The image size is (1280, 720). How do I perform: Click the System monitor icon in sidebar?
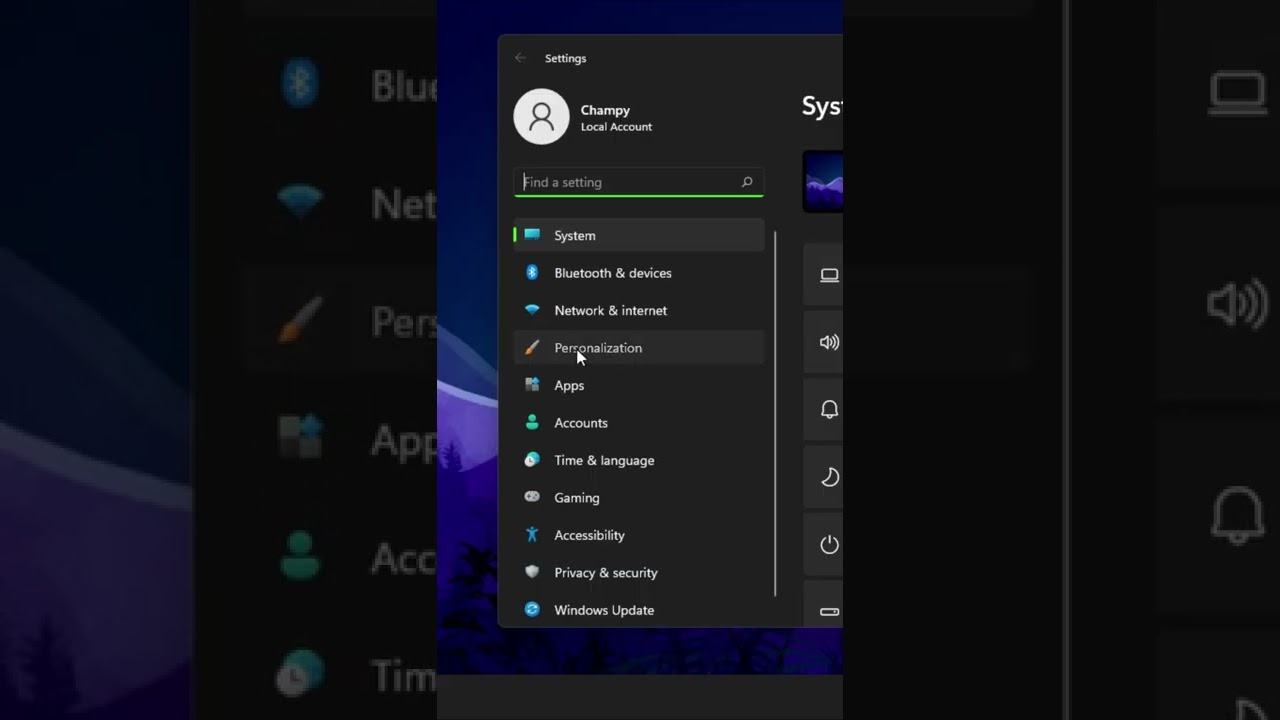click(x=532, y=235)
